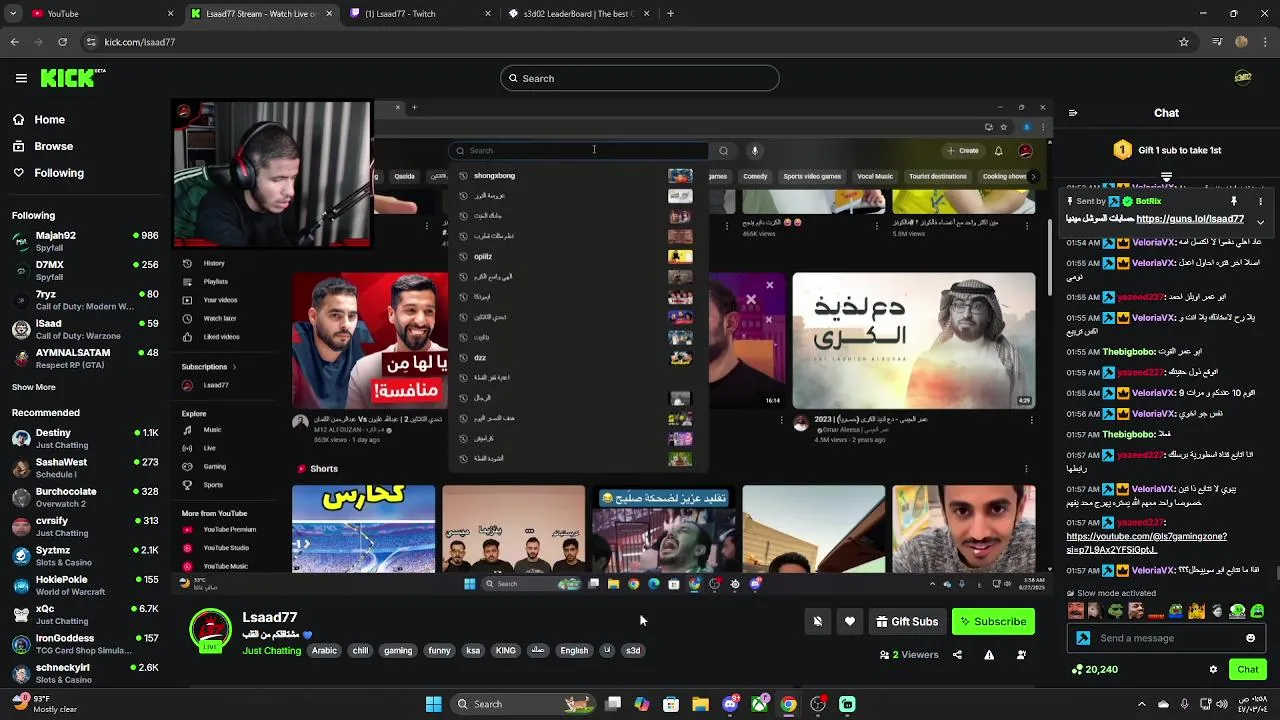Click the icon right of report
This screenshot has width=1280, height=720.
(1021, 655)
